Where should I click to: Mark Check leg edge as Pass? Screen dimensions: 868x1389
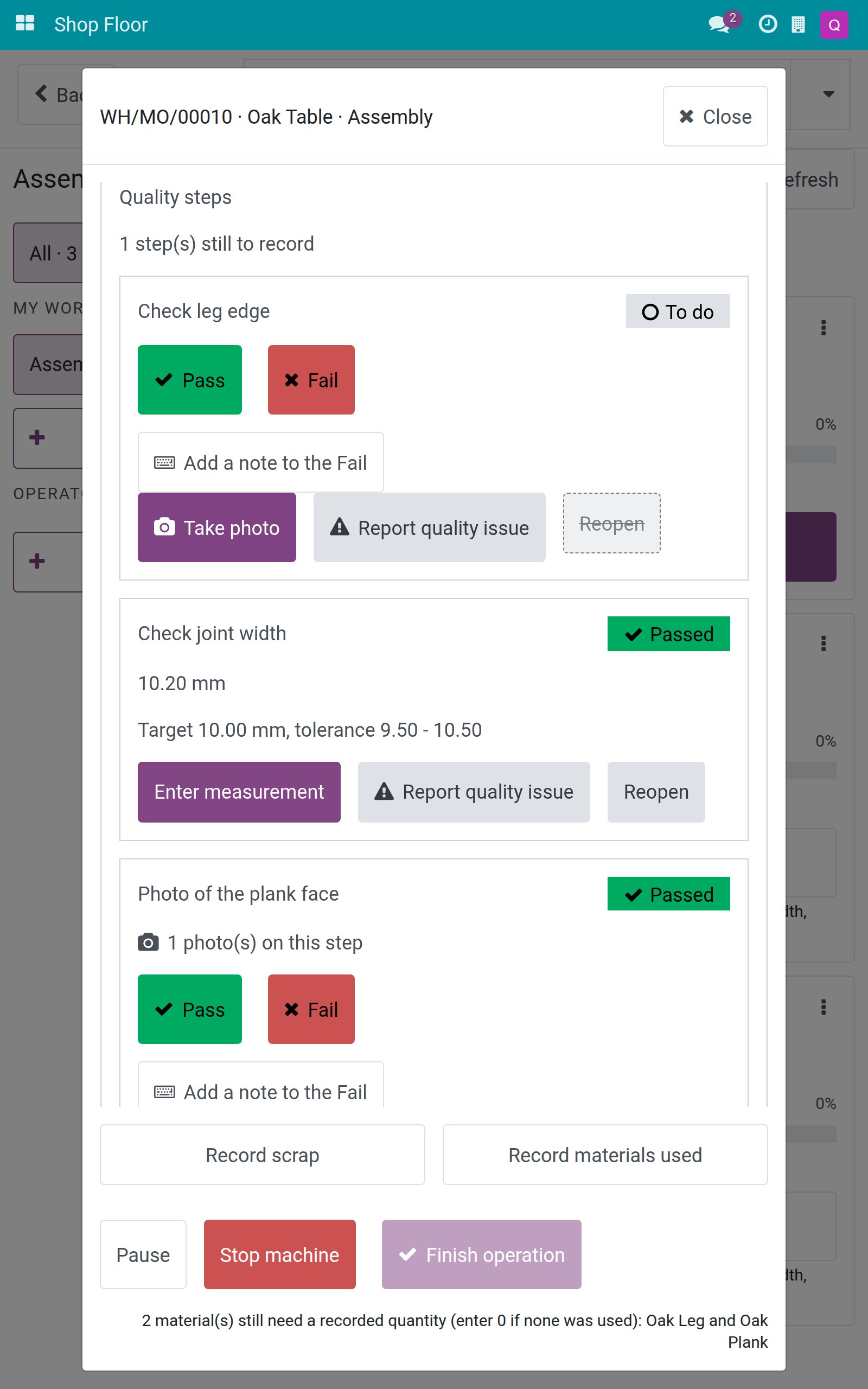pyautogui.click(x=189, y=379)
